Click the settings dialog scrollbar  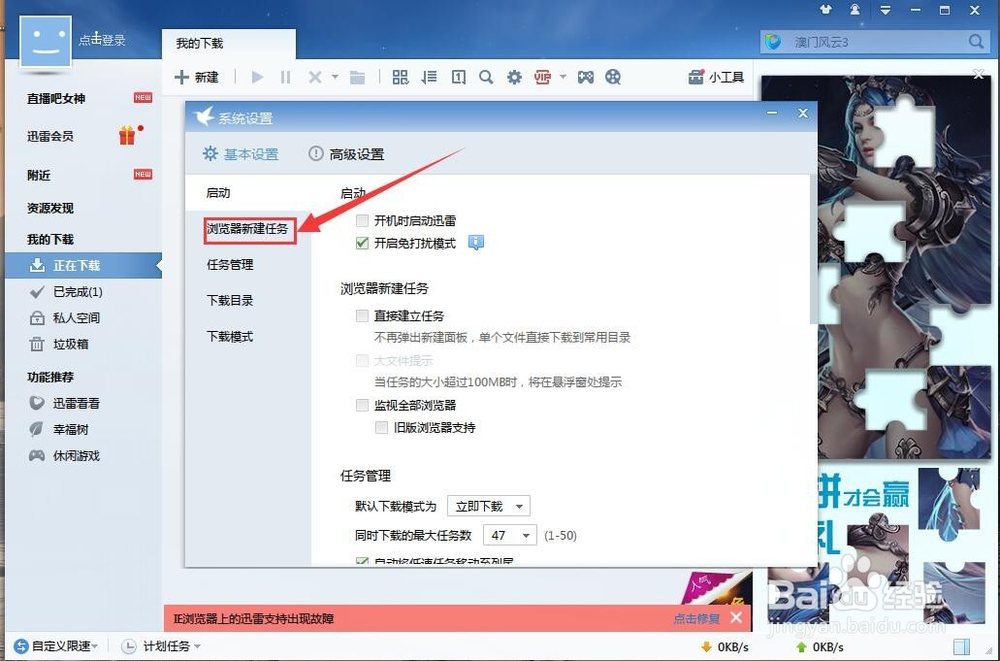[813, 249]
